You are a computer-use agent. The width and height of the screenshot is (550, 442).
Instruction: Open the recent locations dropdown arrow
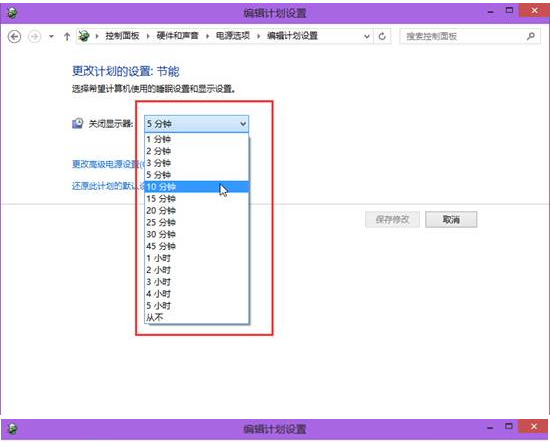click(51, 36)
